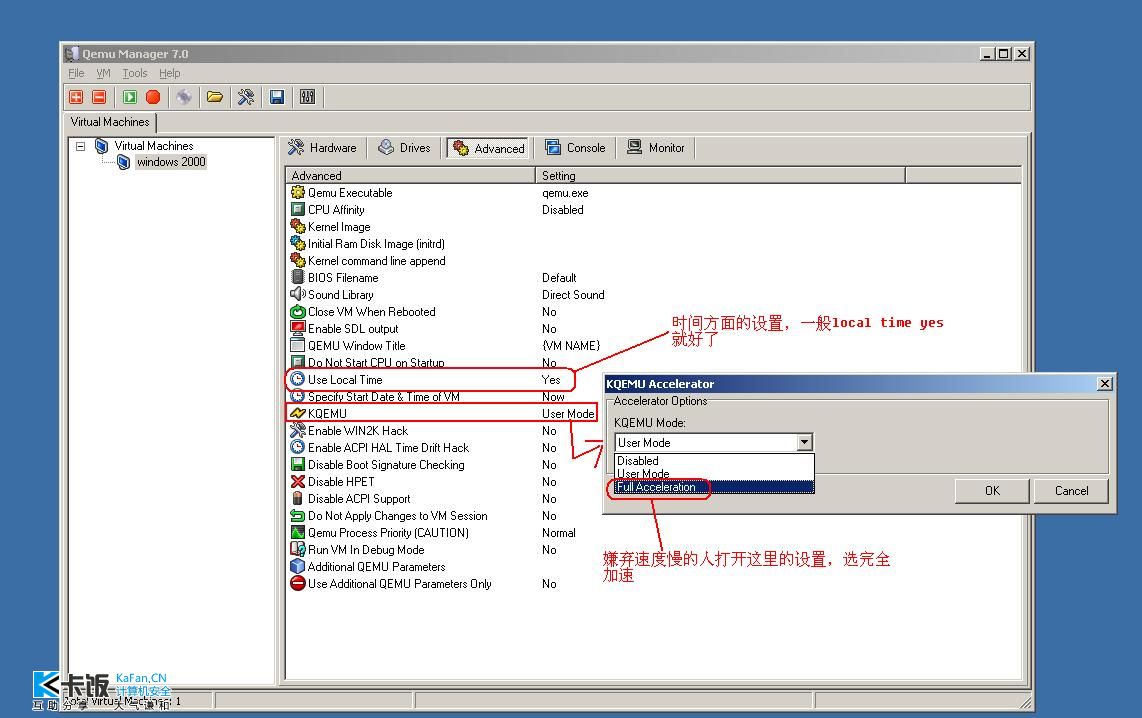The width and height of the screenshot is (1142, 718).
Task: Click the Sound Library speaker icon
Action: (298, 294)
